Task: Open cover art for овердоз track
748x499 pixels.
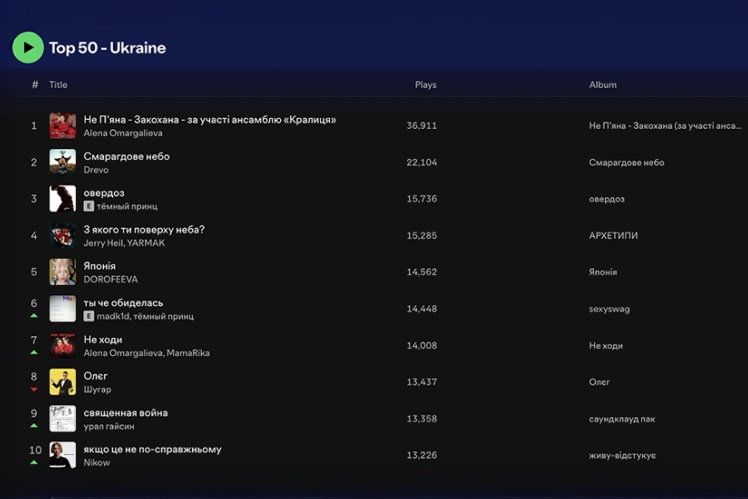Action: point(62,198)
